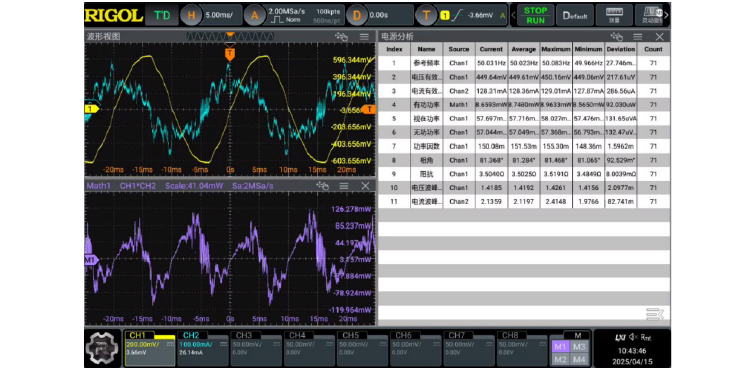Click the Name column header
755x370 pixels.
pos(427,49)
